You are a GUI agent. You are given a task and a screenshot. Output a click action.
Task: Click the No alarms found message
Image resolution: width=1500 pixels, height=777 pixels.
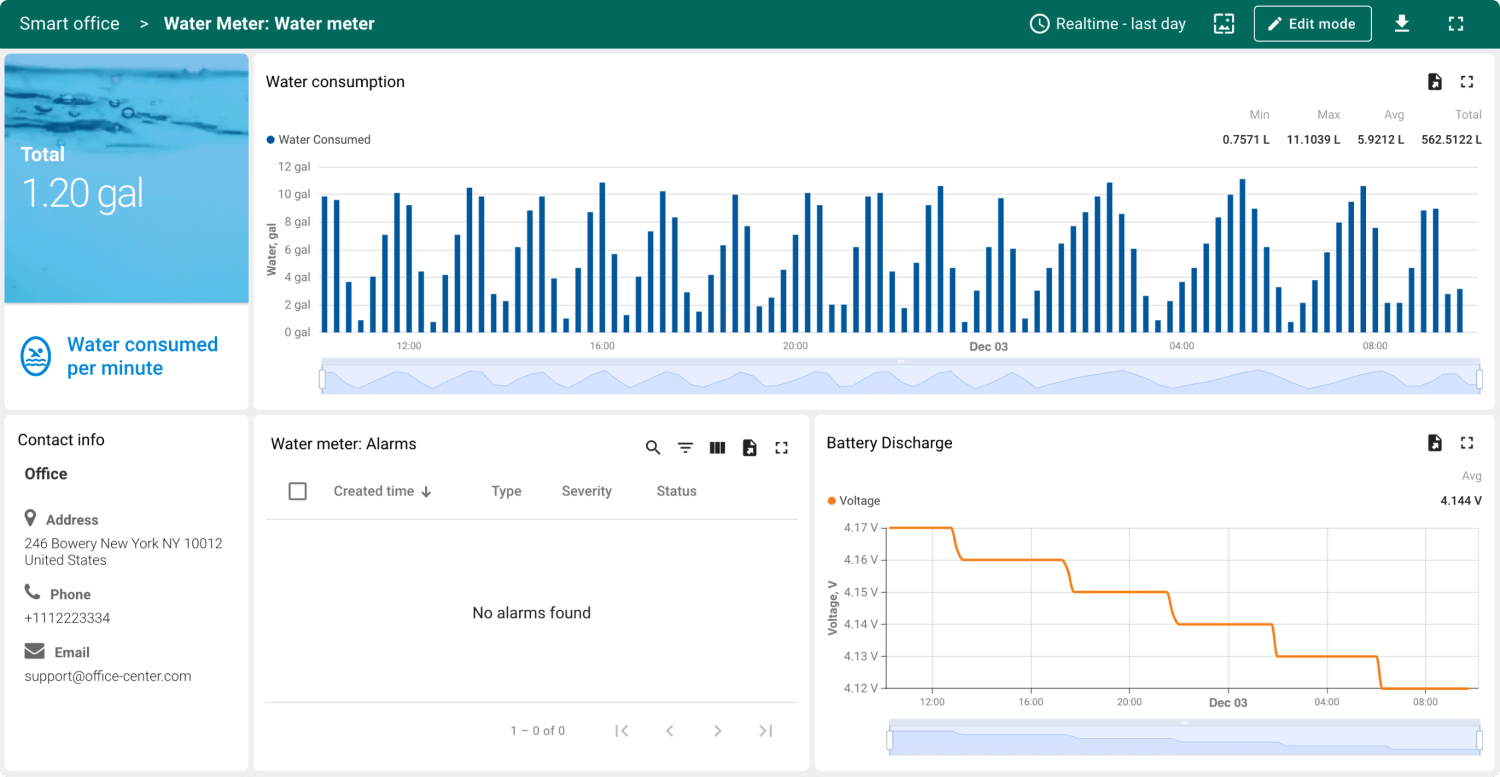click(x=531, y=613)
